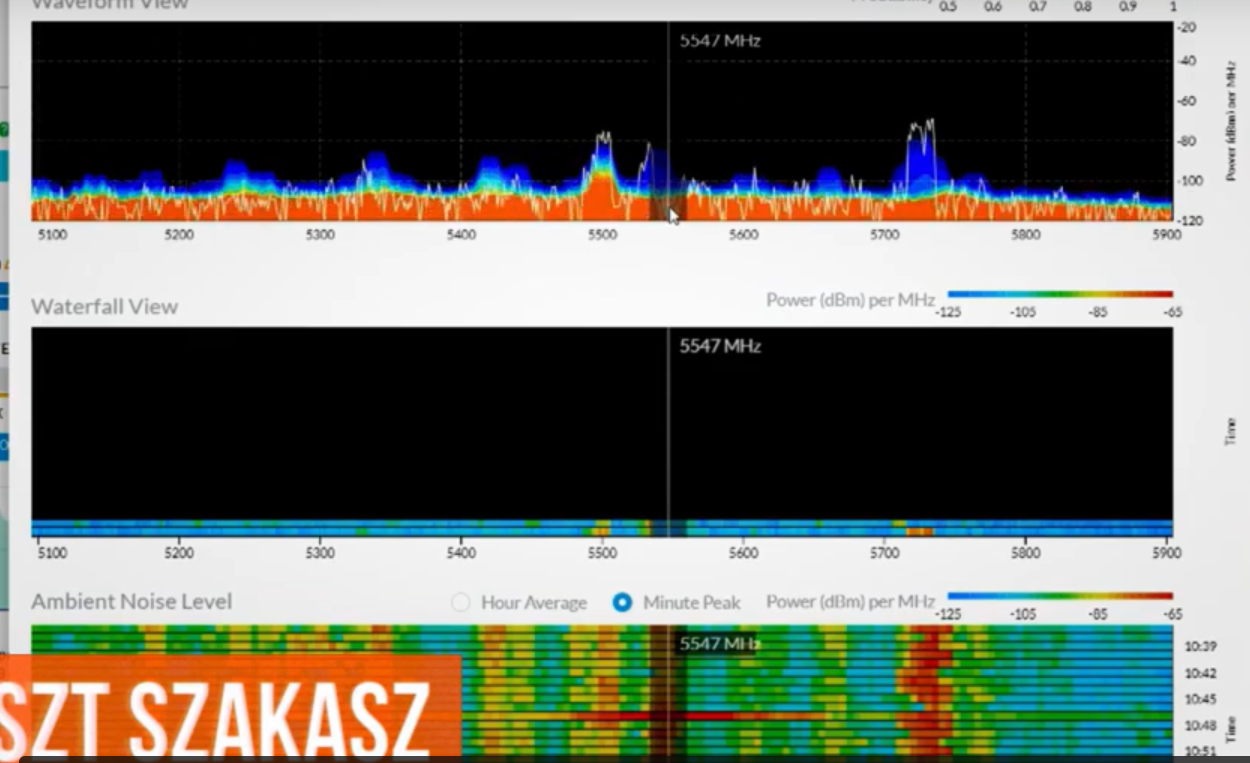Click the 5547 MHz label in the Waveform chart

pos(720,41)
